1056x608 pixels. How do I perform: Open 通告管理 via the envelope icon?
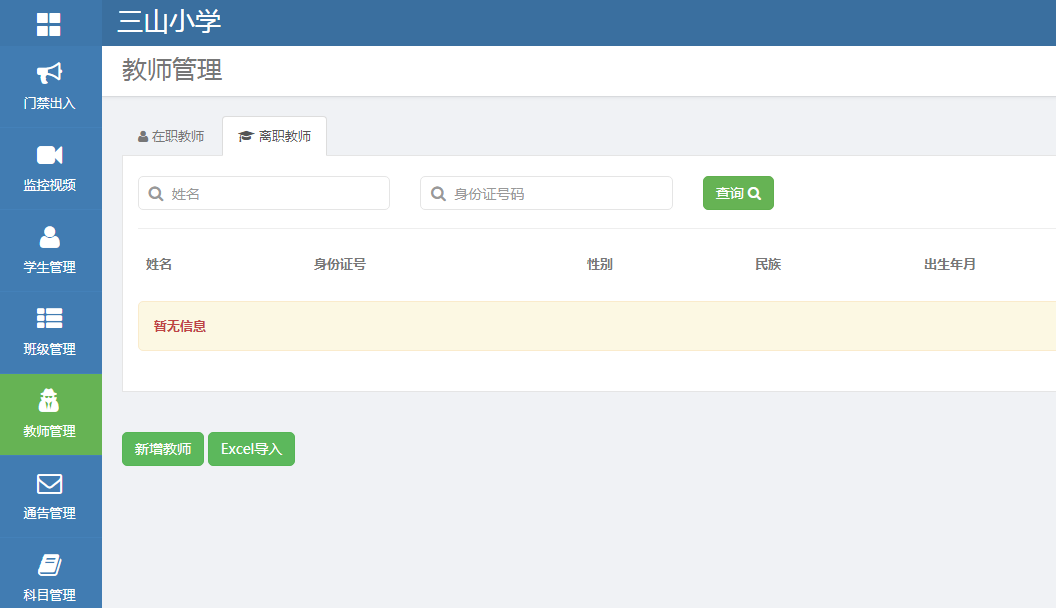coord(50,484)
